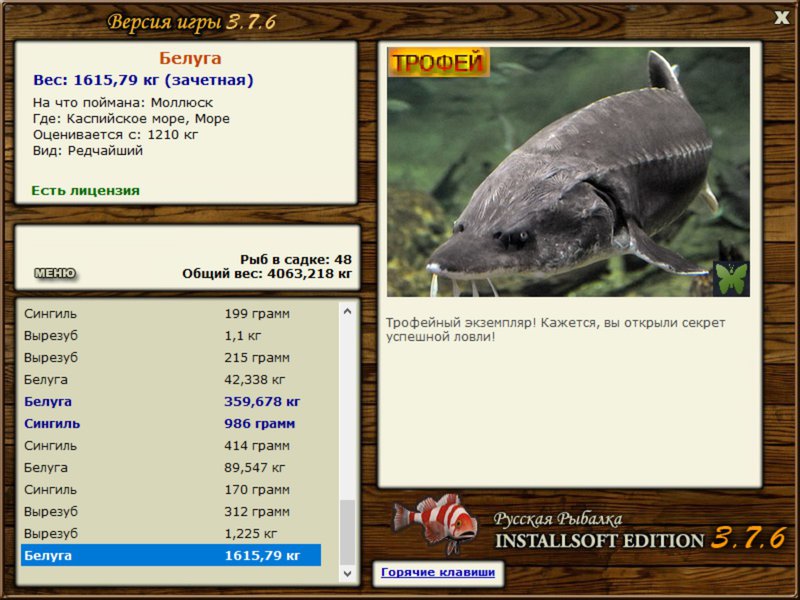Click the На что поймана: Моллюск line
Screen dimensions: 800x600
[123, 103]
